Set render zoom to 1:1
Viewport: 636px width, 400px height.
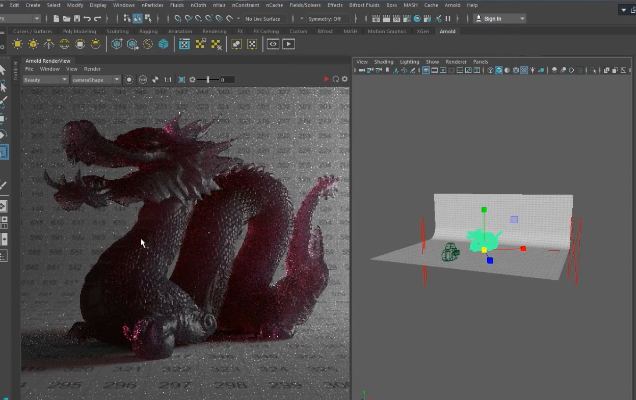(168, 79)
